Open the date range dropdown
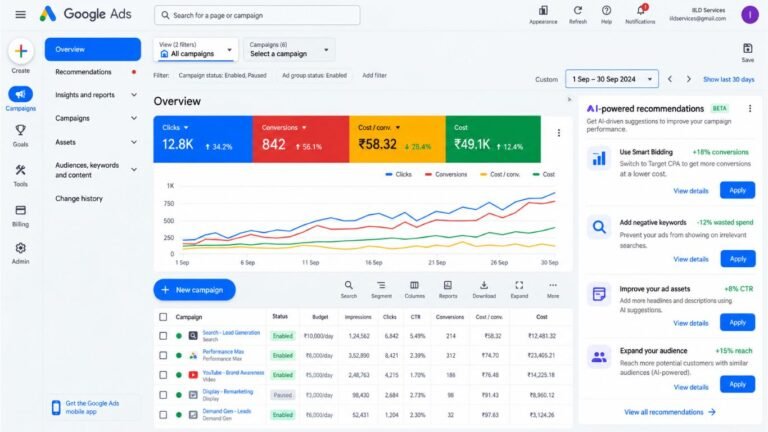The width and height of the screenshot is (768, 432). pos(612,79)
